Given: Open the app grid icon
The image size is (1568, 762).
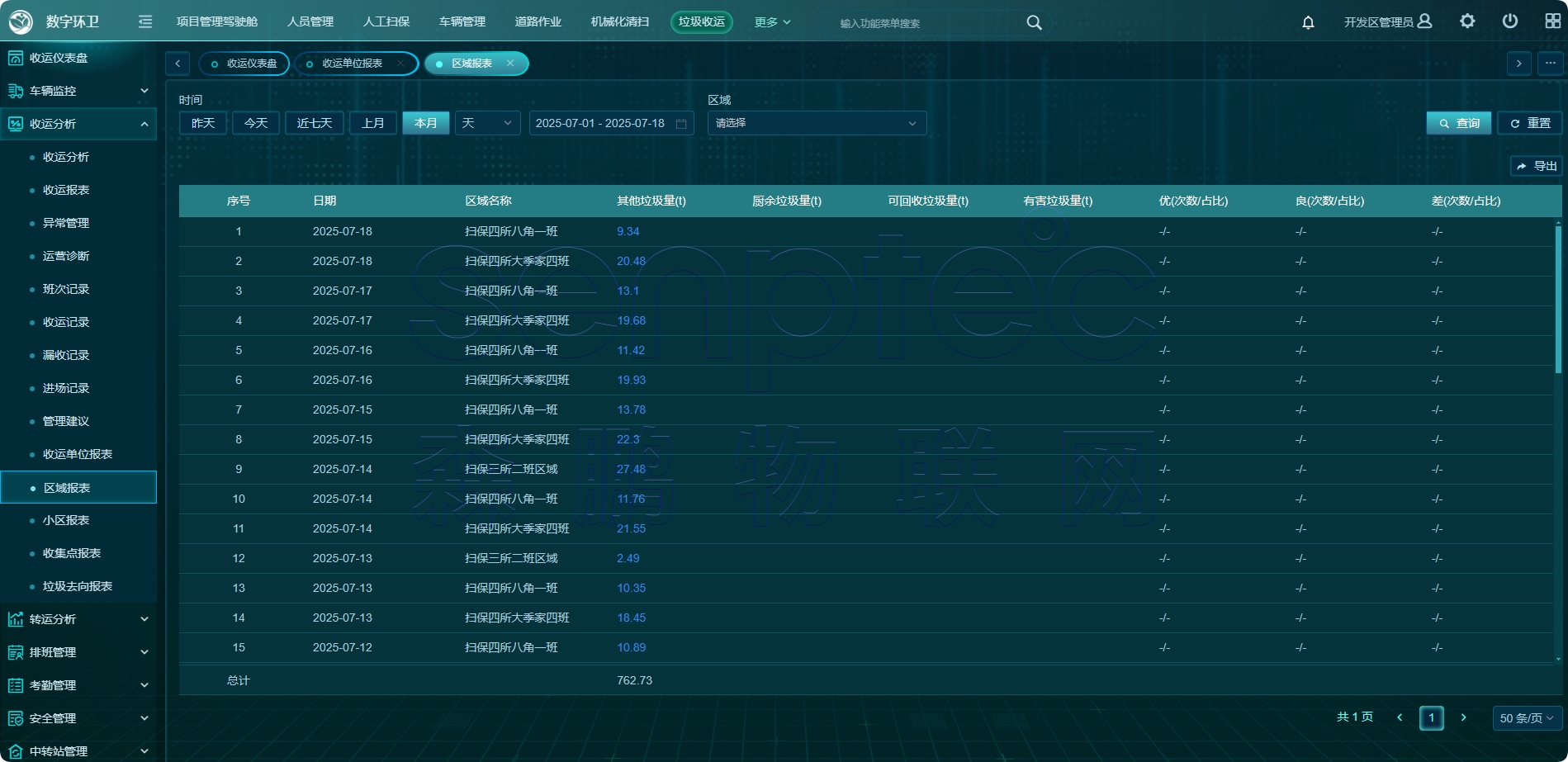Looking at the screenshot, I should point(1552,21).
